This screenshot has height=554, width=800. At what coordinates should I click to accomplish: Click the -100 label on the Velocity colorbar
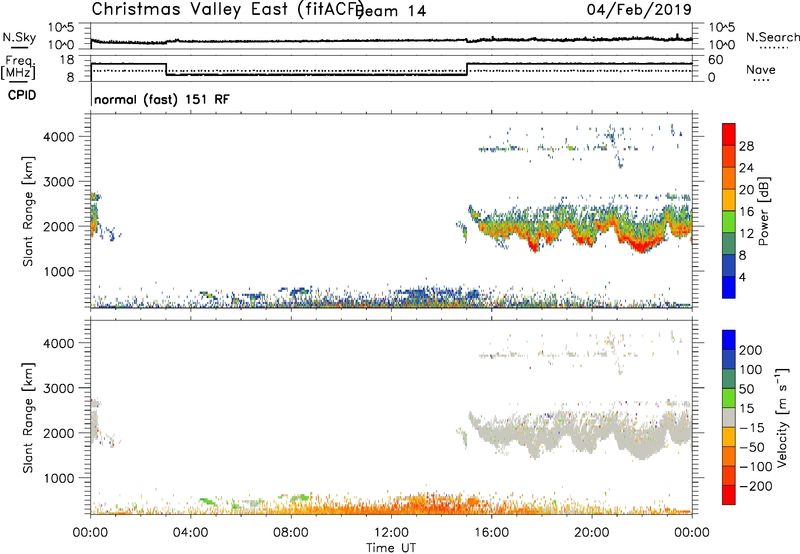pyautogui.click(x=755, y=466)
